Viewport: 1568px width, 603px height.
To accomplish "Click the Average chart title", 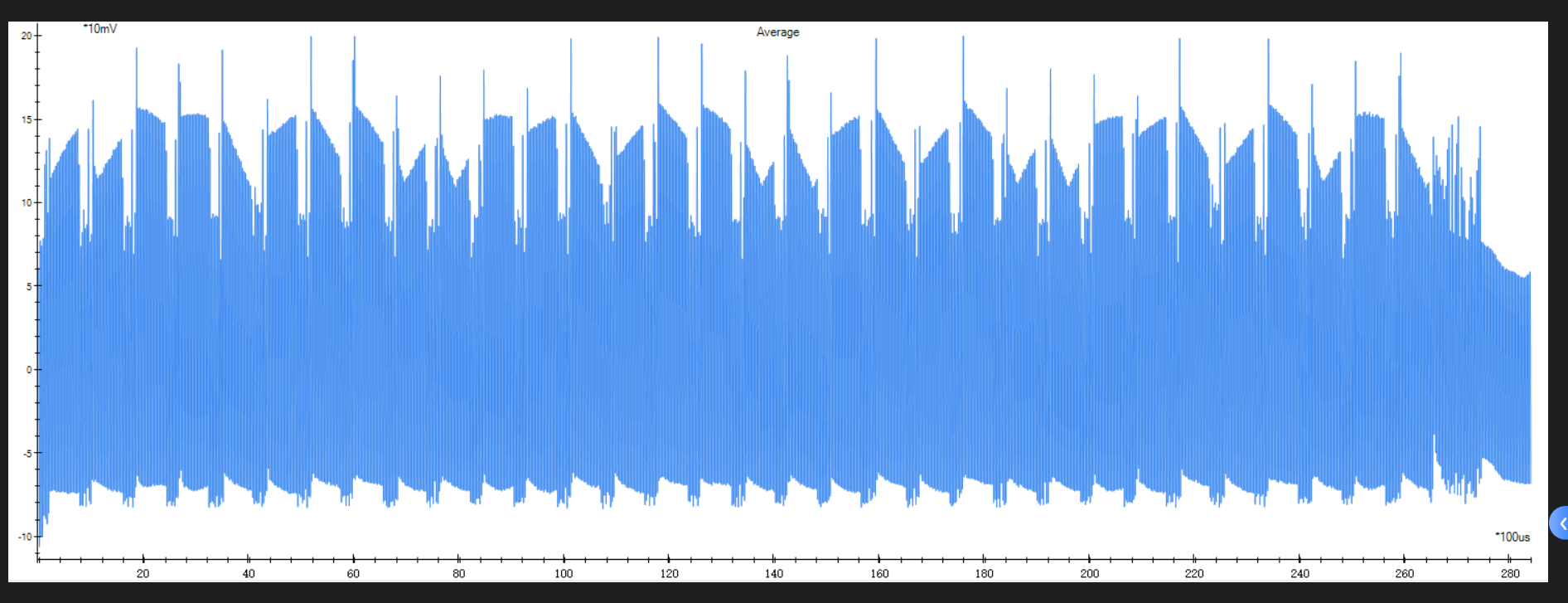I will tap(777, 32).
